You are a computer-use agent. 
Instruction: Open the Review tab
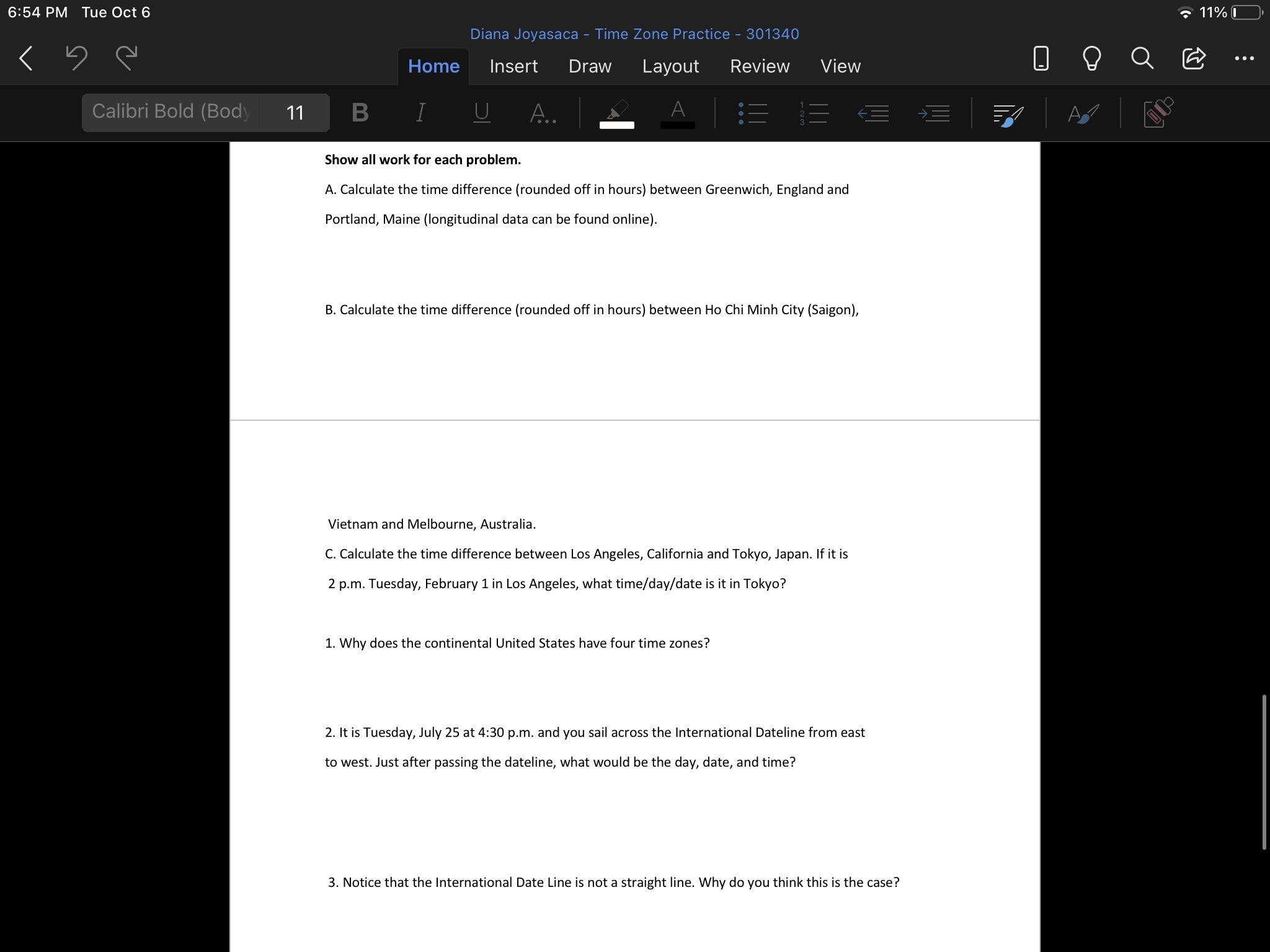click(759, 66)
